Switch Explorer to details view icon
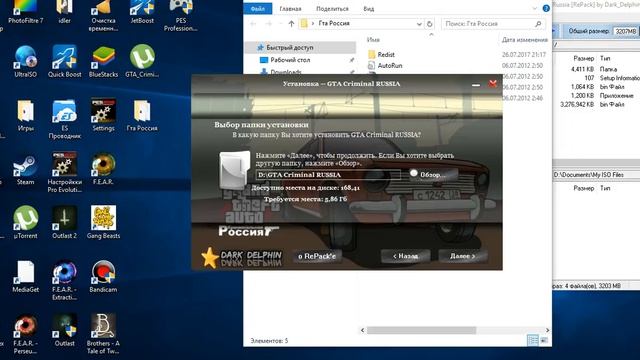 tap(533, 340)
